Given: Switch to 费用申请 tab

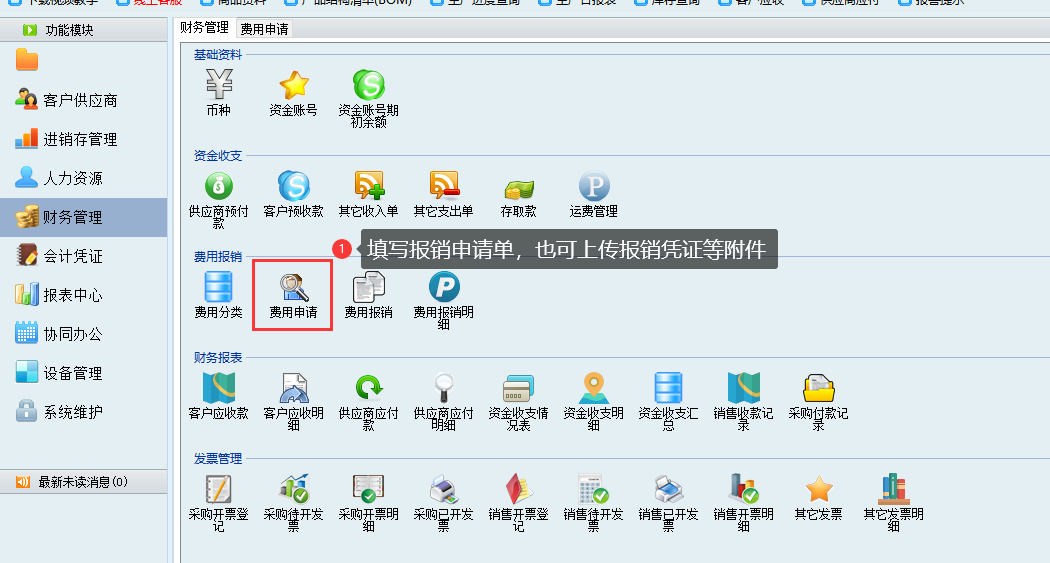Looking at the screenshot, I should click(x=264, y=29).
